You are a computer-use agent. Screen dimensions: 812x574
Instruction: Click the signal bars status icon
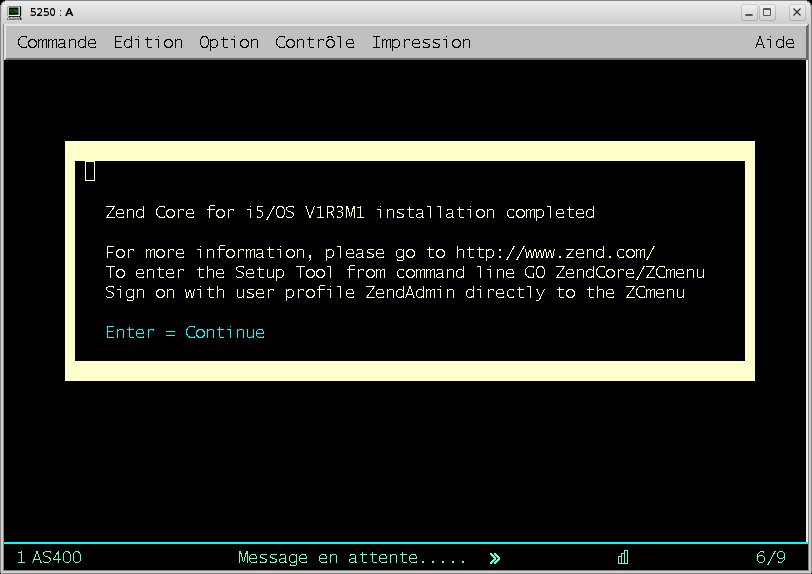pyautogui.click(x=623, y=557)
